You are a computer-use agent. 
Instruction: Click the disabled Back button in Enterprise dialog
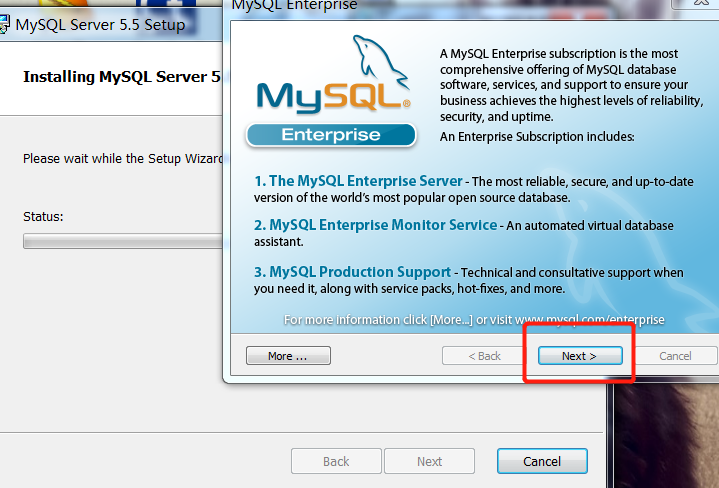click(484, 356)
